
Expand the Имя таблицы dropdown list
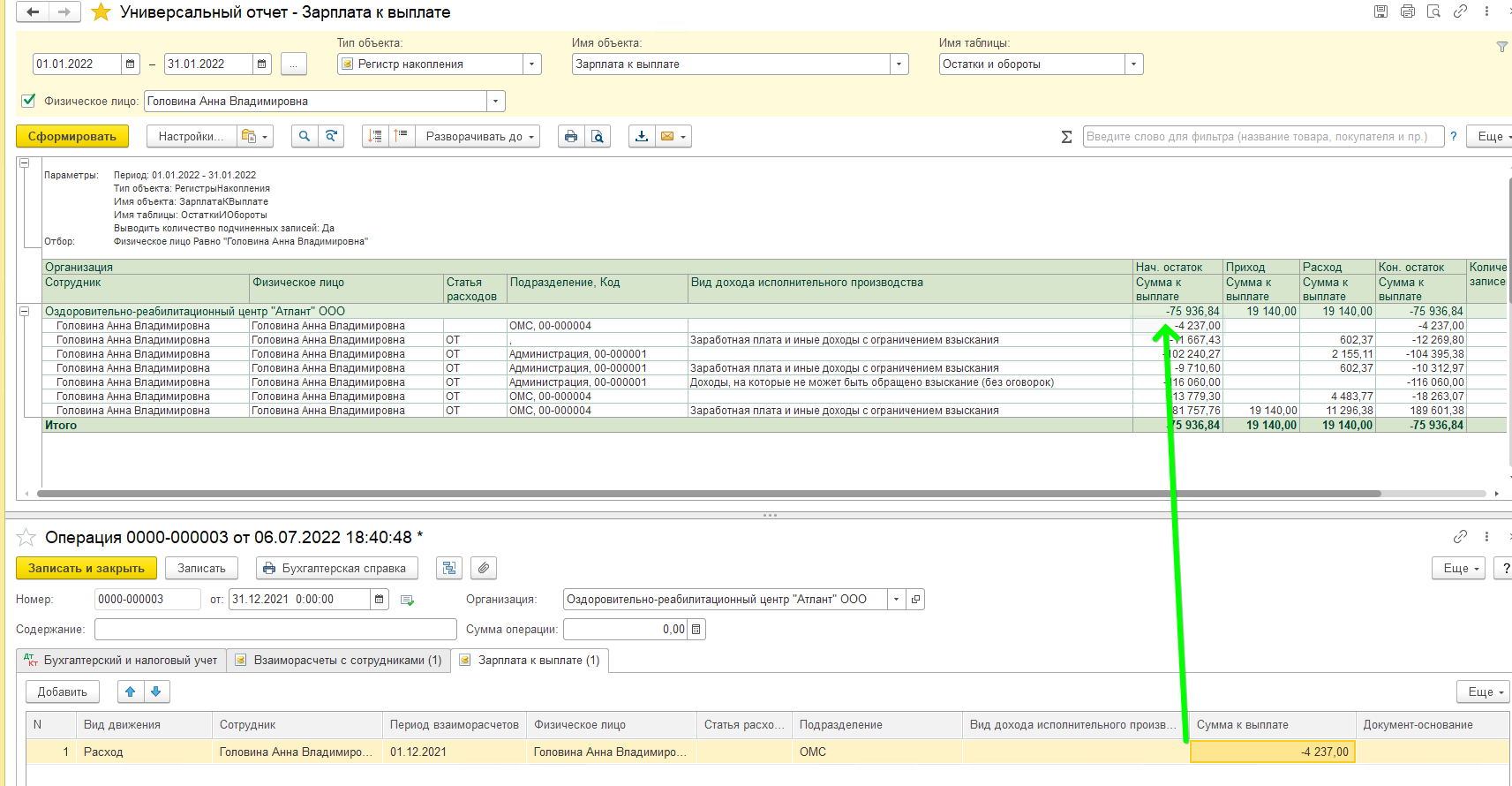click(x=1134, y=64)
